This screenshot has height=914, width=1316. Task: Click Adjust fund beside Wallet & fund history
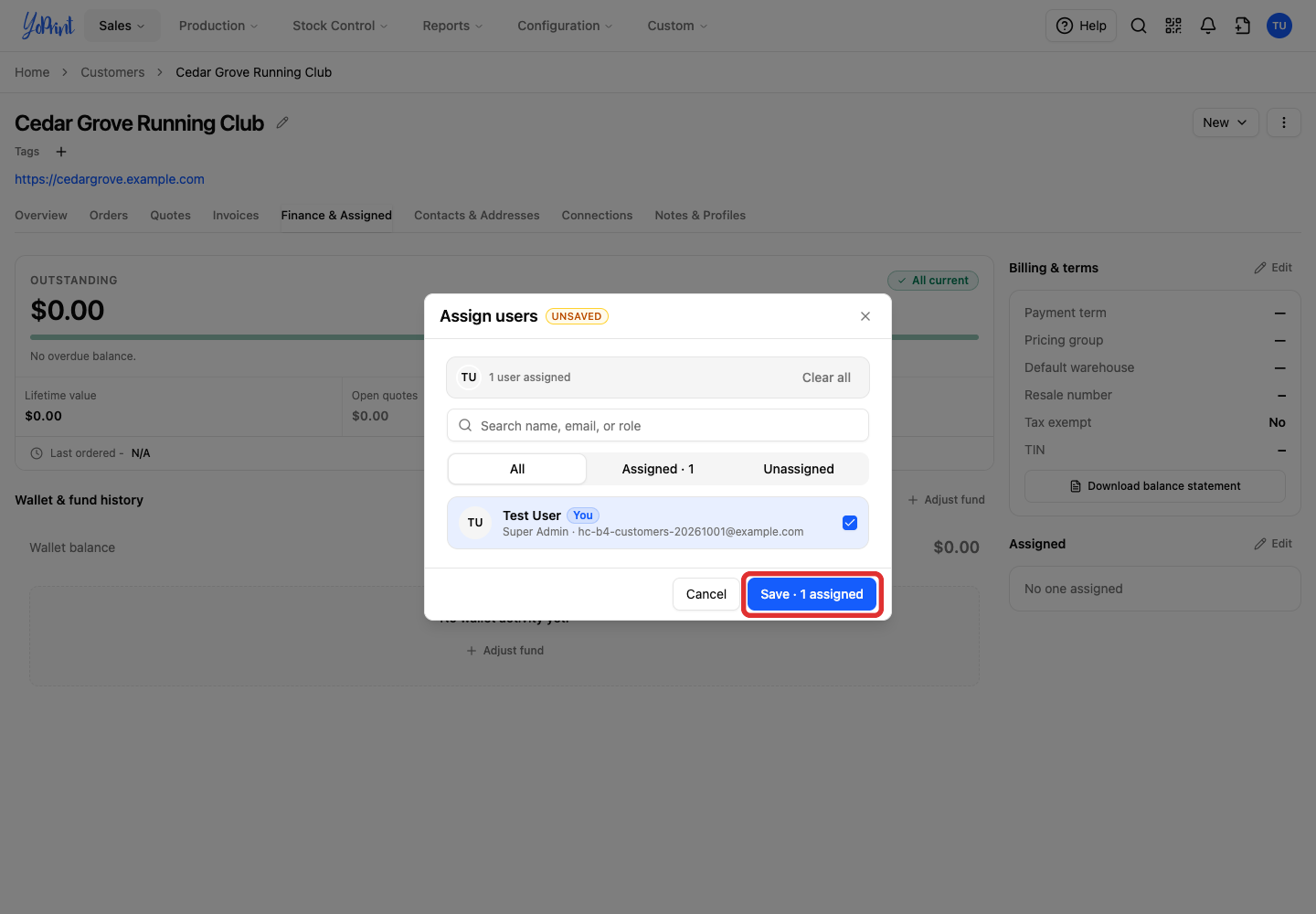click(x=946, y=500)
